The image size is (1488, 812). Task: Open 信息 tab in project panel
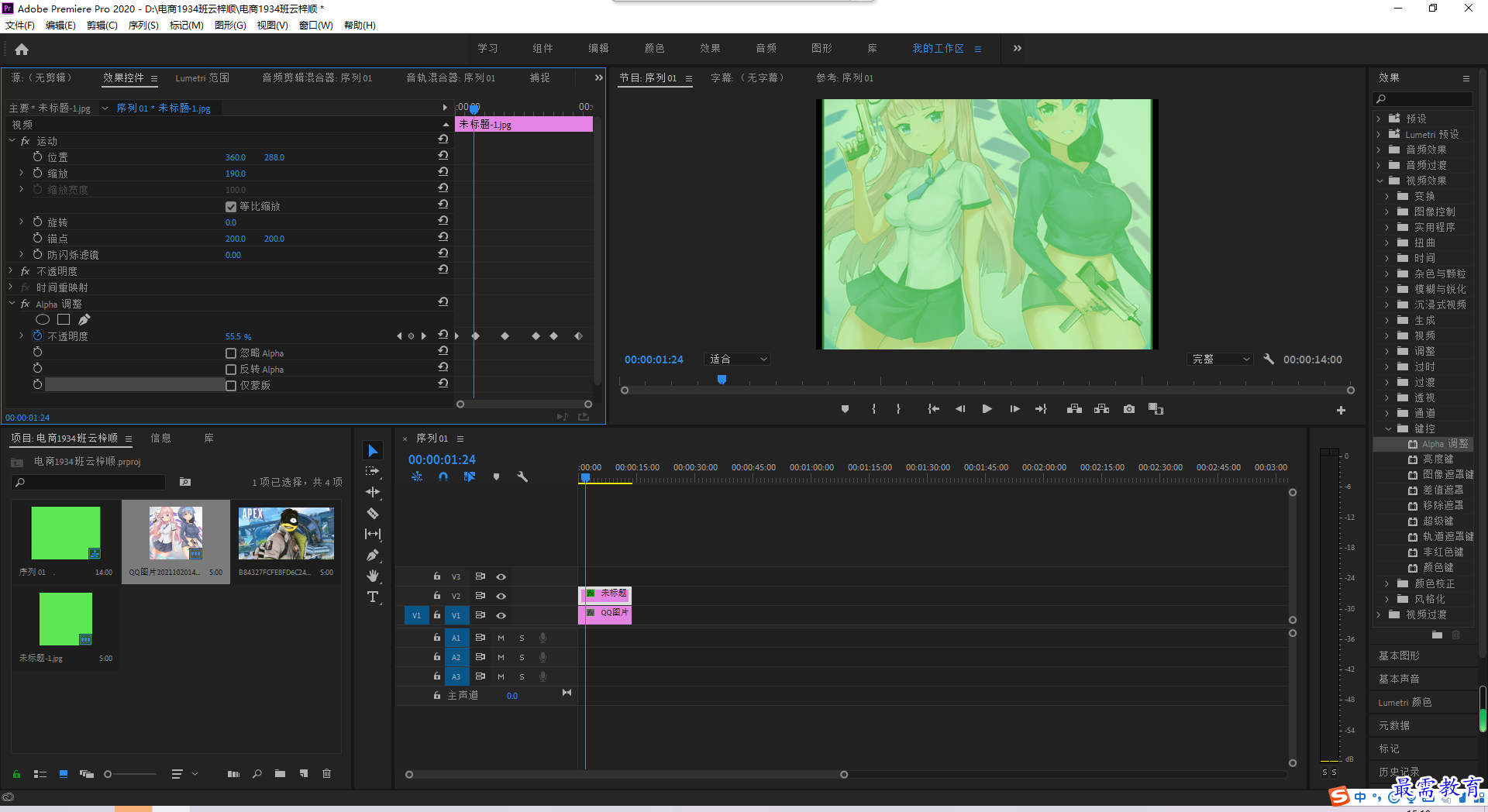pos(161,439)
